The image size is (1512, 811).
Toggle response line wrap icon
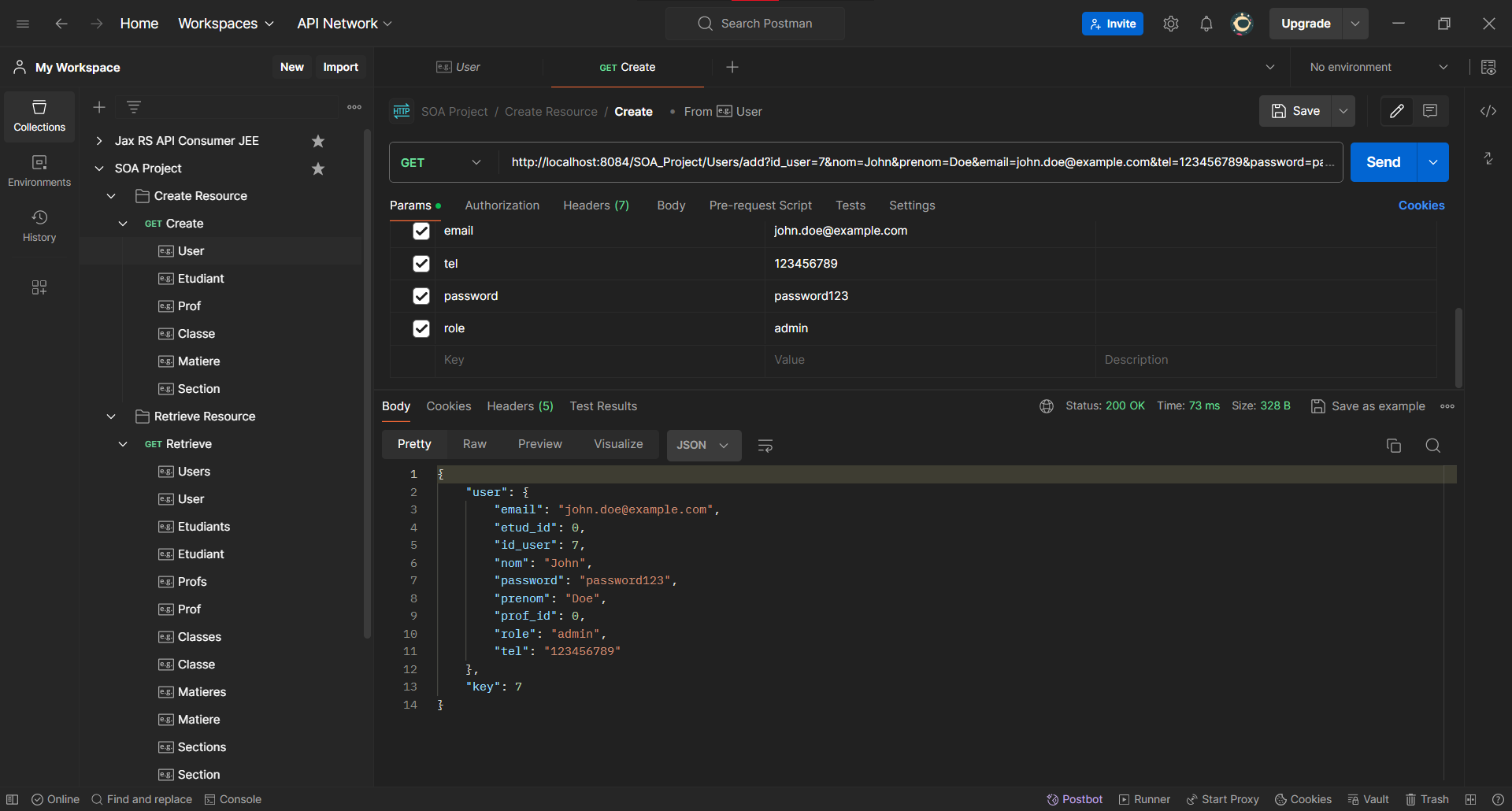765,446
